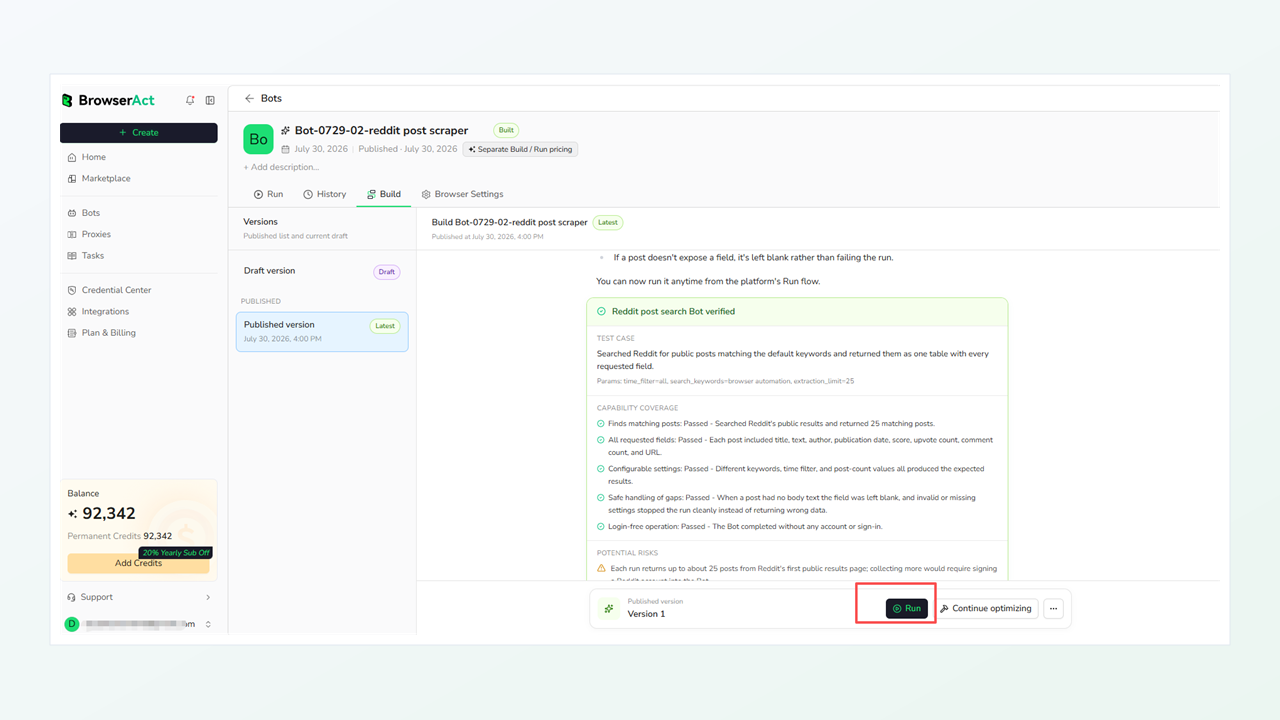Viewport: 1280px width, 720px height.
Task: Click the Bot-0729-02-reddit post scraper title
Action: (x=381, y=131)
